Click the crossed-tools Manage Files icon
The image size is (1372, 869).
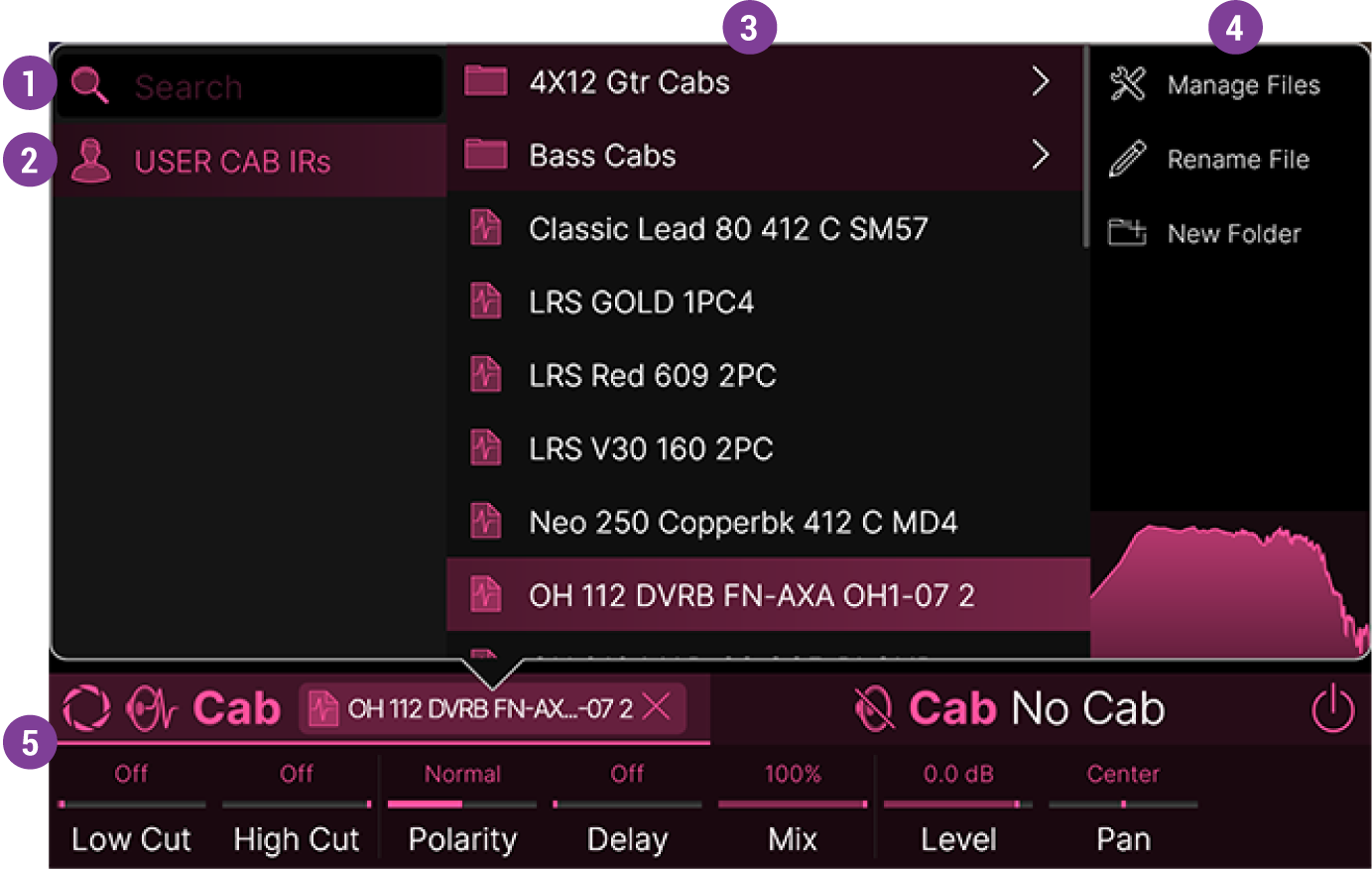click(x=1129, y=84)
